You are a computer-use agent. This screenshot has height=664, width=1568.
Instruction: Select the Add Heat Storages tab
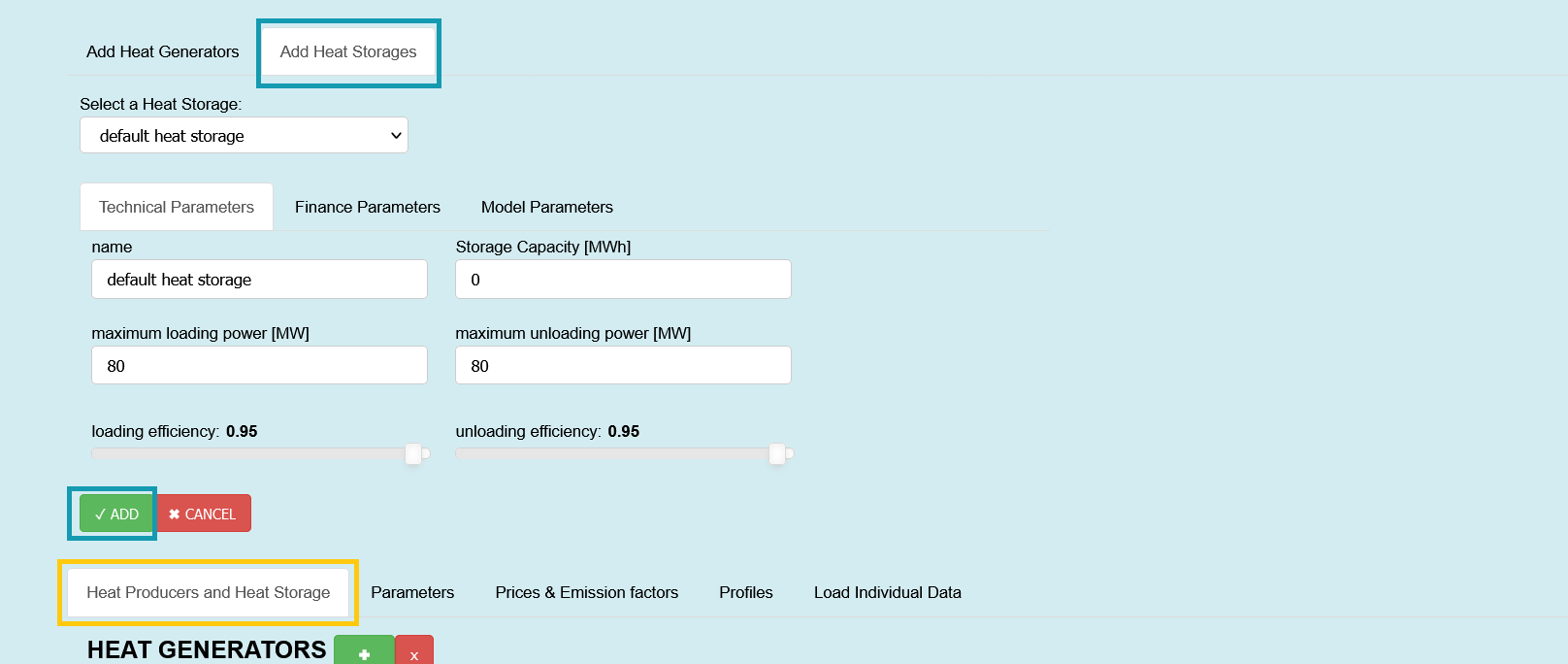click(348, 51)
